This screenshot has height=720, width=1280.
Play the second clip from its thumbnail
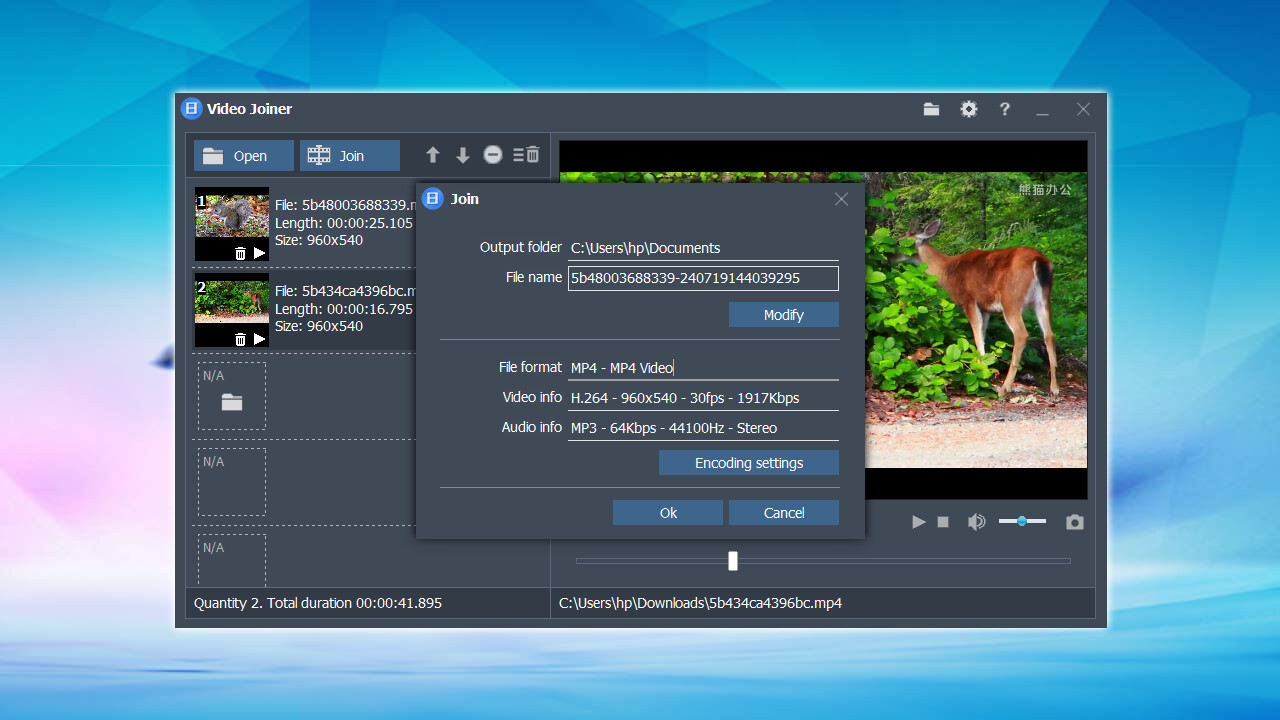(x=260, y=339)
